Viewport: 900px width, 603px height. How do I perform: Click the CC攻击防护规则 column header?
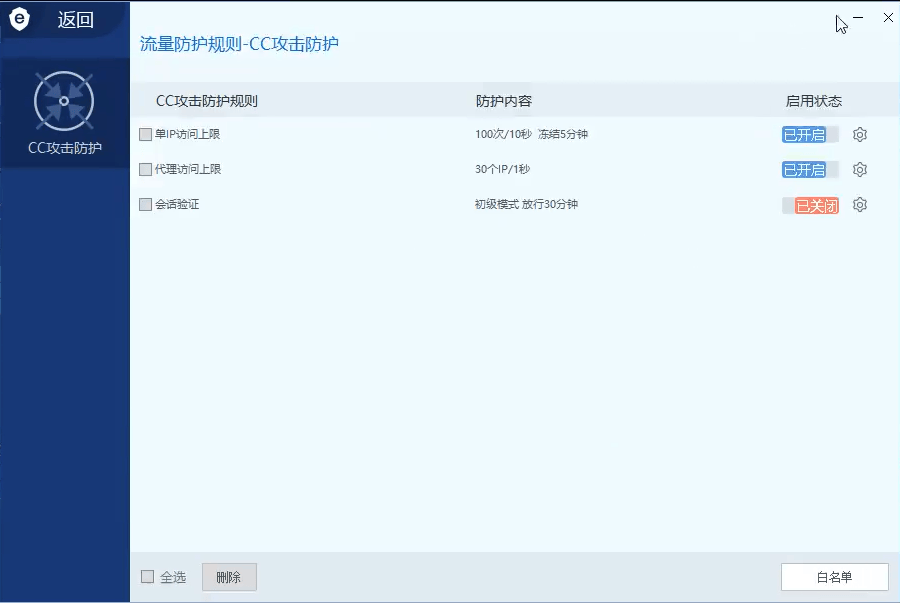[207, 101]
